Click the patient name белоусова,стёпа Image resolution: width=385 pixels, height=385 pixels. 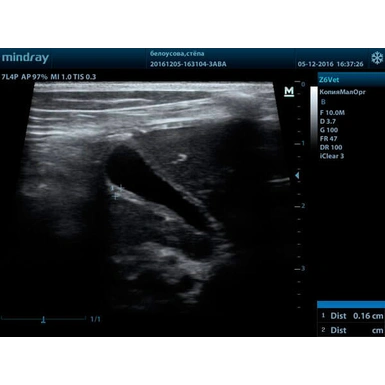(x=177, y=54)
